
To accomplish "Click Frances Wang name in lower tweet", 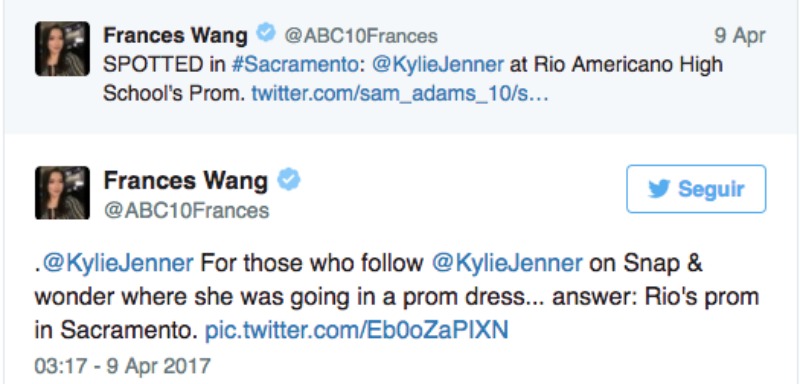I will click(x=186, y=181).
